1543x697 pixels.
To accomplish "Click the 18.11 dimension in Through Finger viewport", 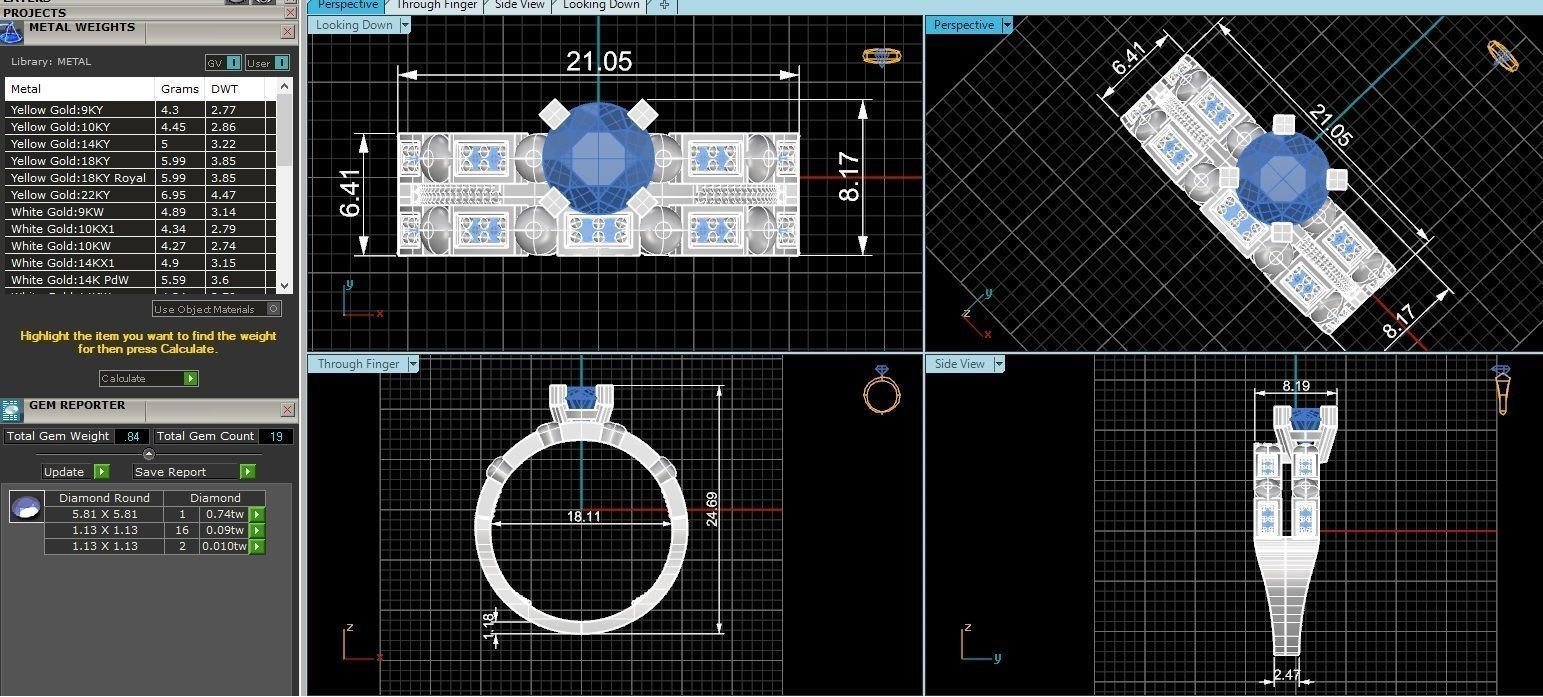I will click(x=583, y=517).
